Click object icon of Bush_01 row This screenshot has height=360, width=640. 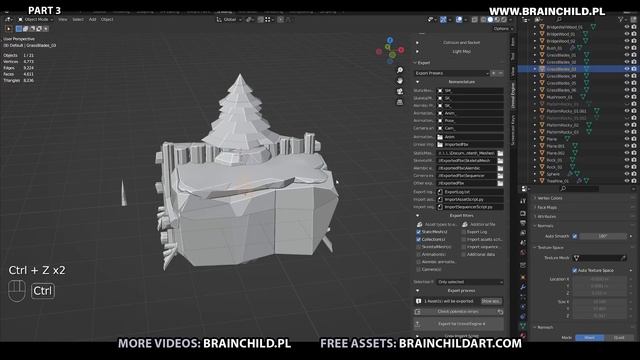(542, 48)
